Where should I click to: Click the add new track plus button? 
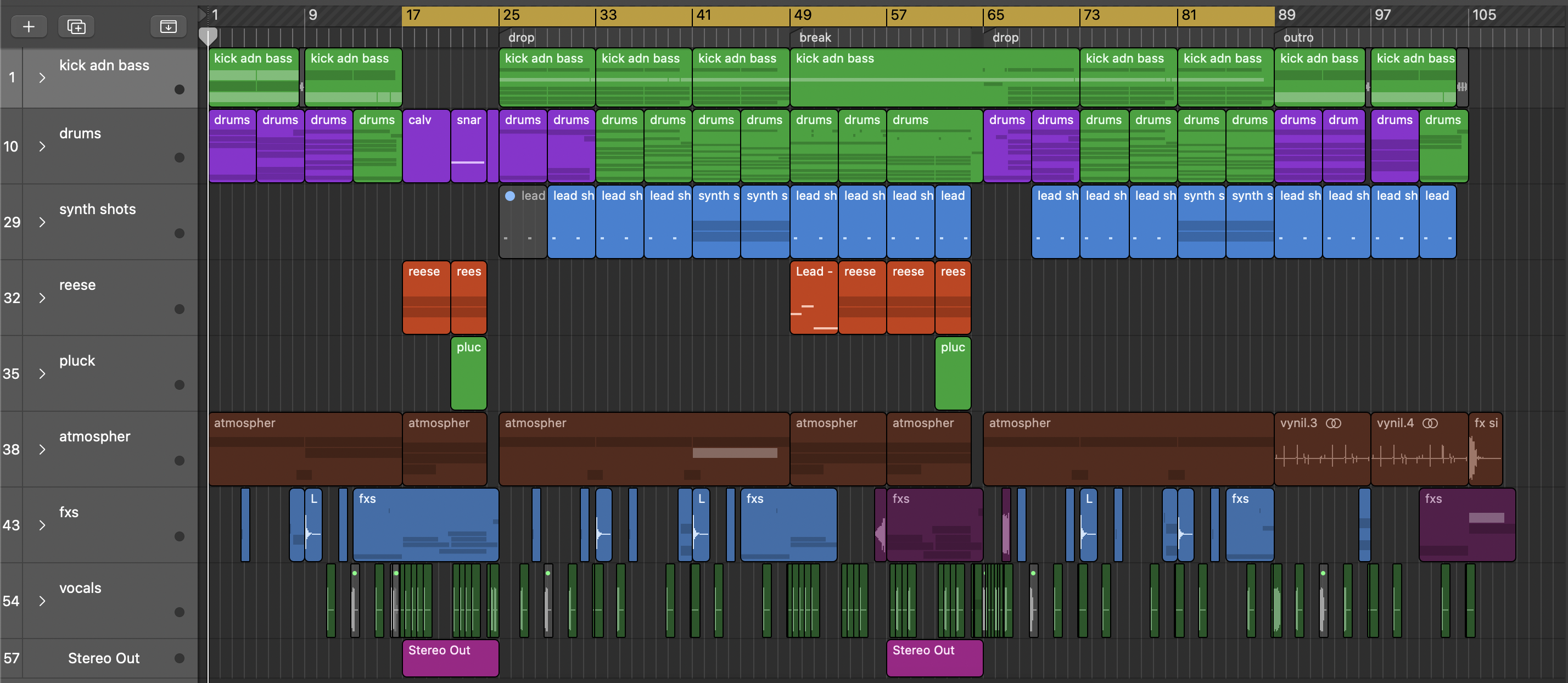tap(29, 26)
